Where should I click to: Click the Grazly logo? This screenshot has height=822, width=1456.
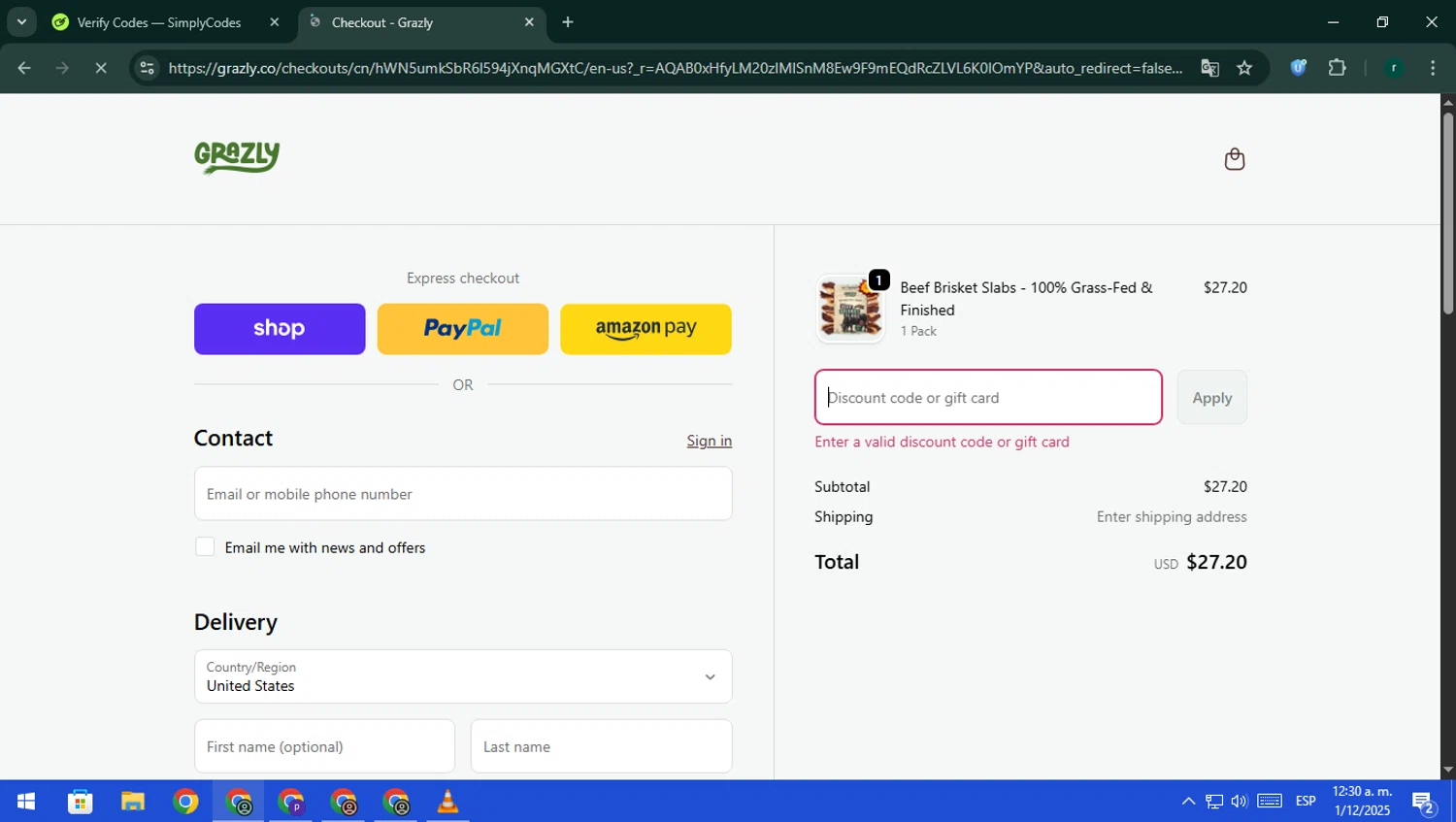[x=237, y=157]
